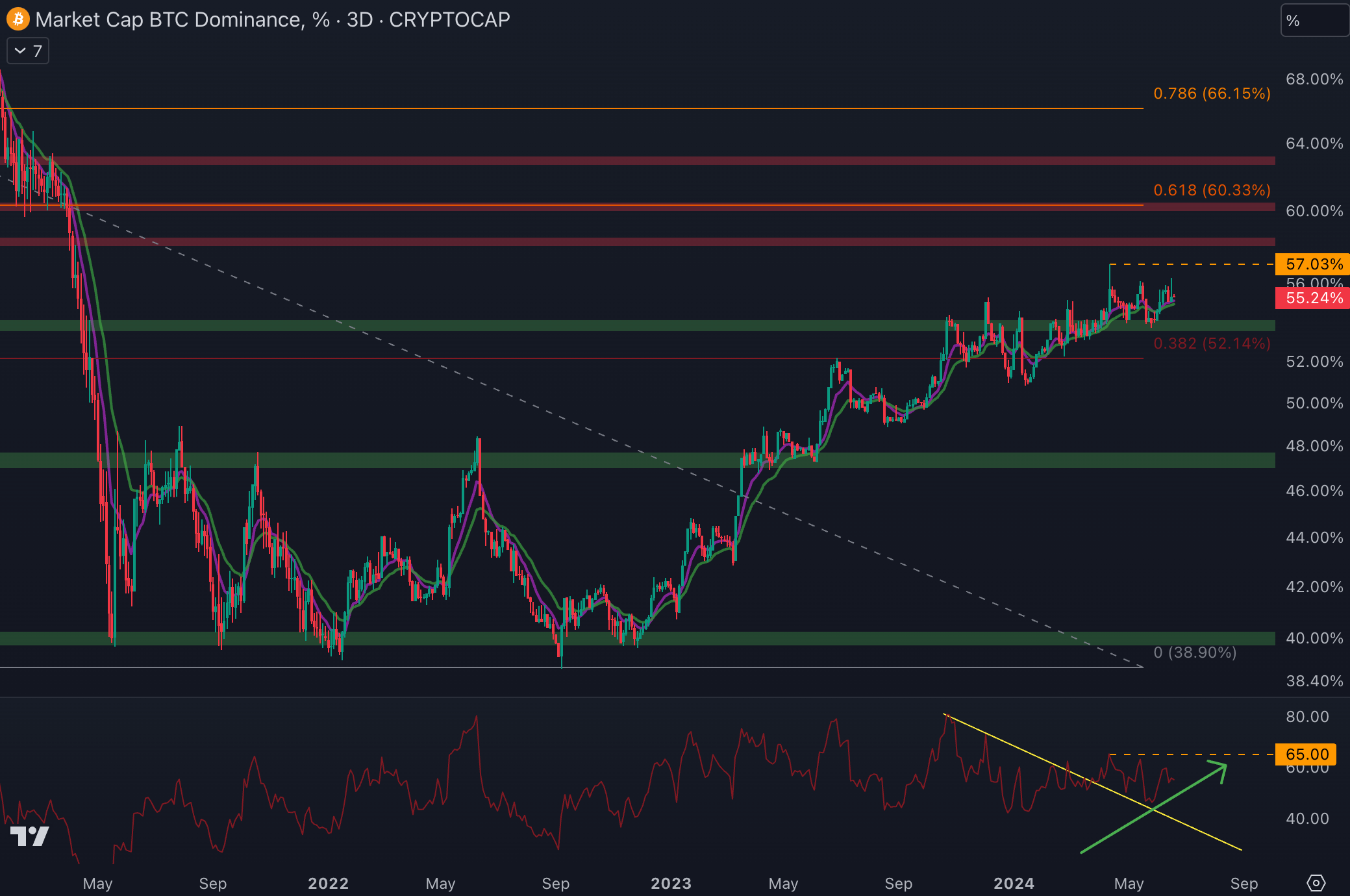The height and width of the screenshot is (896, 1350).
Task: Click the 2022 label on time axis
Action: pos(328,884)
